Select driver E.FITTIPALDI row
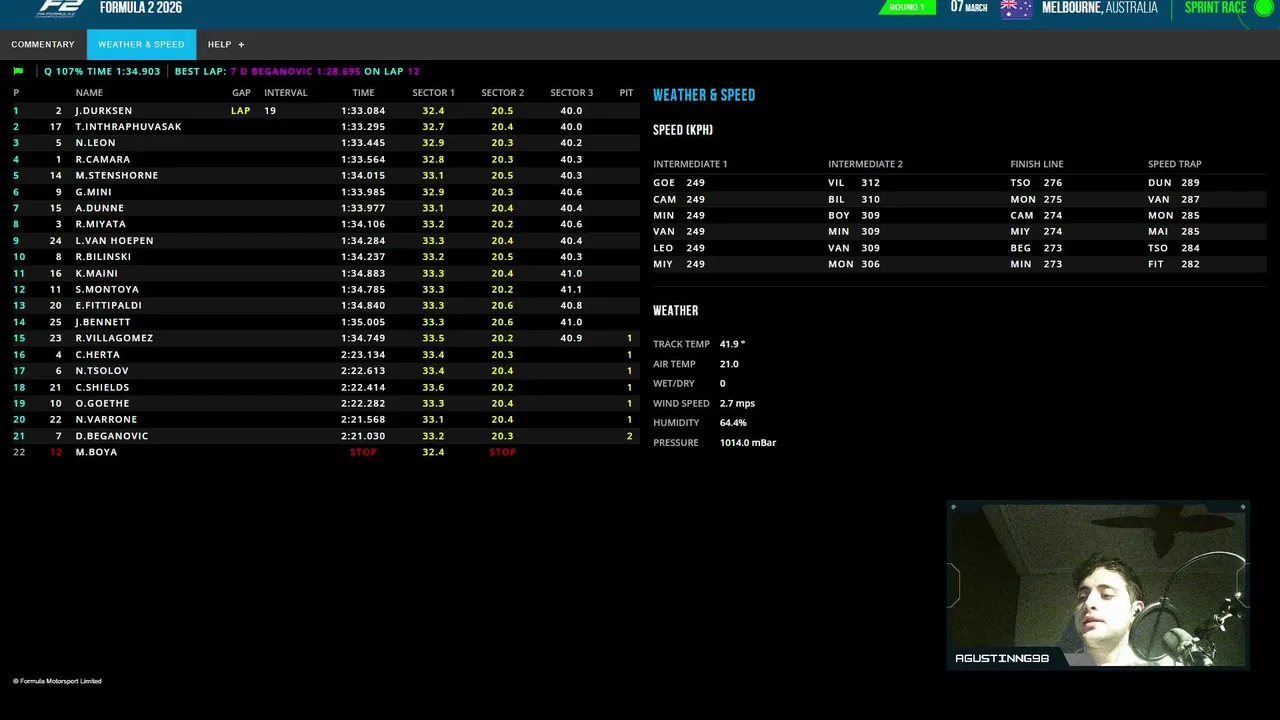Screen dimensions: 1280x720 [x=325, y=306]
